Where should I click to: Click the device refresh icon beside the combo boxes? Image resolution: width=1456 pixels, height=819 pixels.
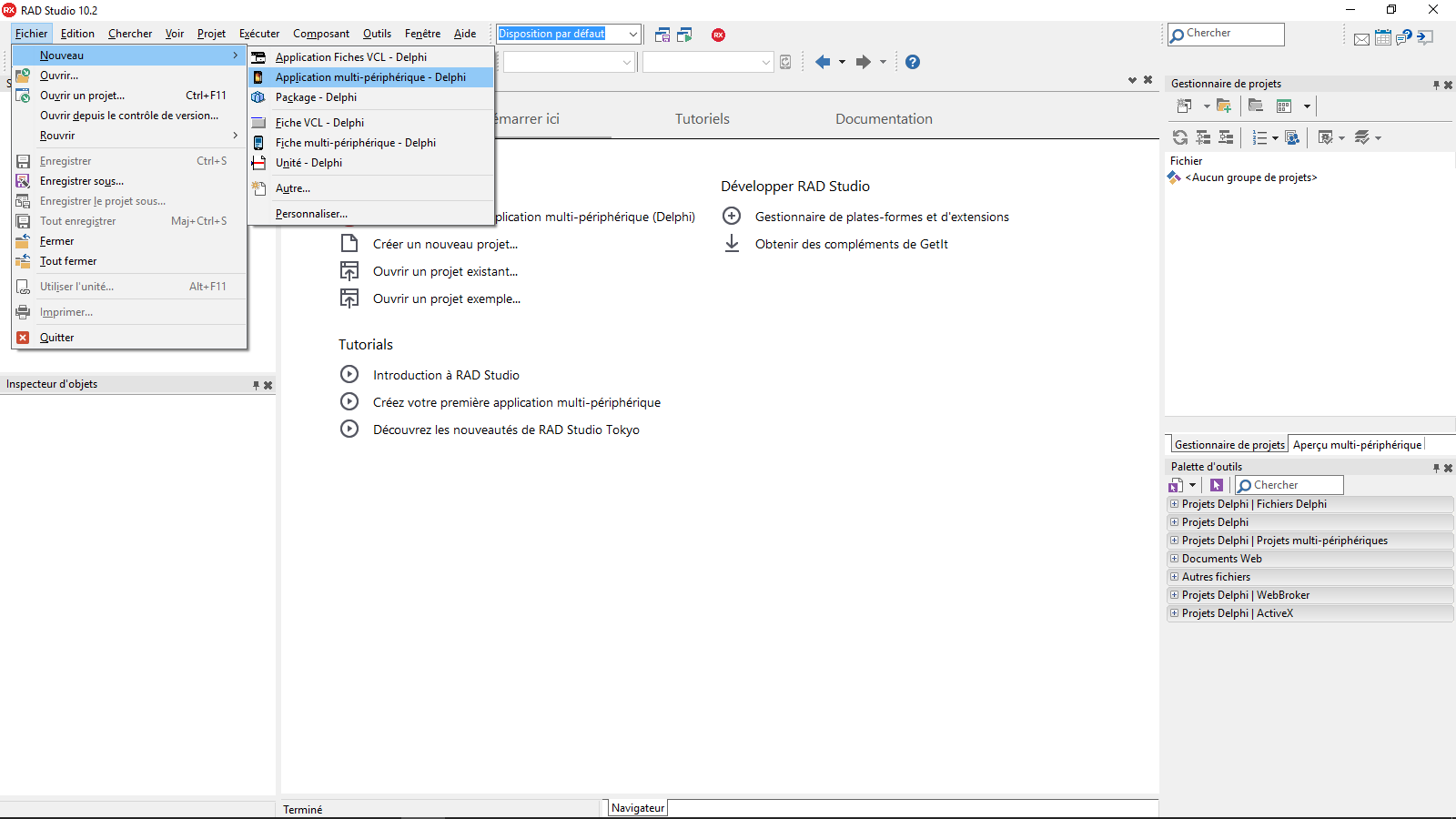pyautogui.click(x=785, y=62)
